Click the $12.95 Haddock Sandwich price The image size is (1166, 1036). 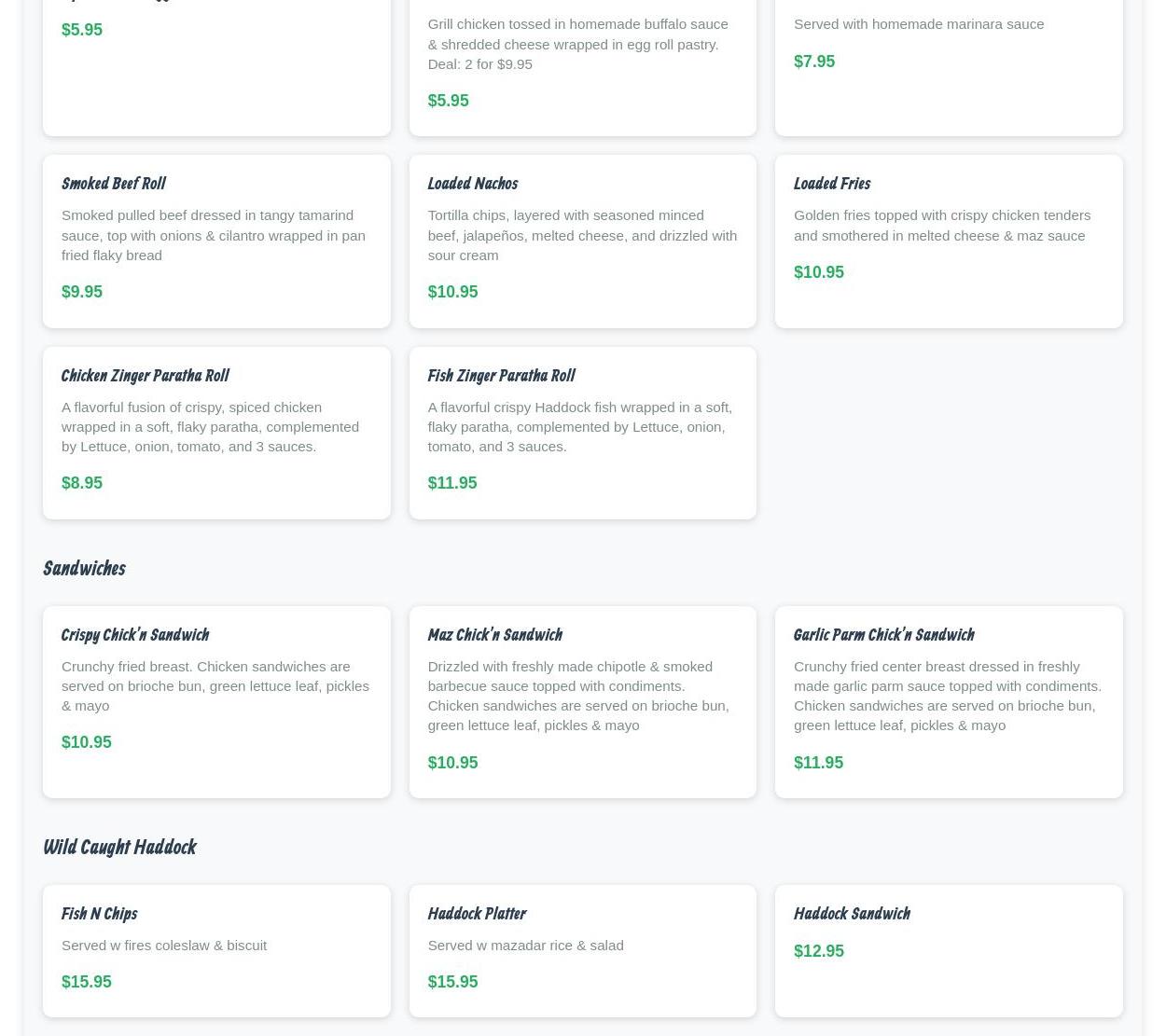click(818, 951)
